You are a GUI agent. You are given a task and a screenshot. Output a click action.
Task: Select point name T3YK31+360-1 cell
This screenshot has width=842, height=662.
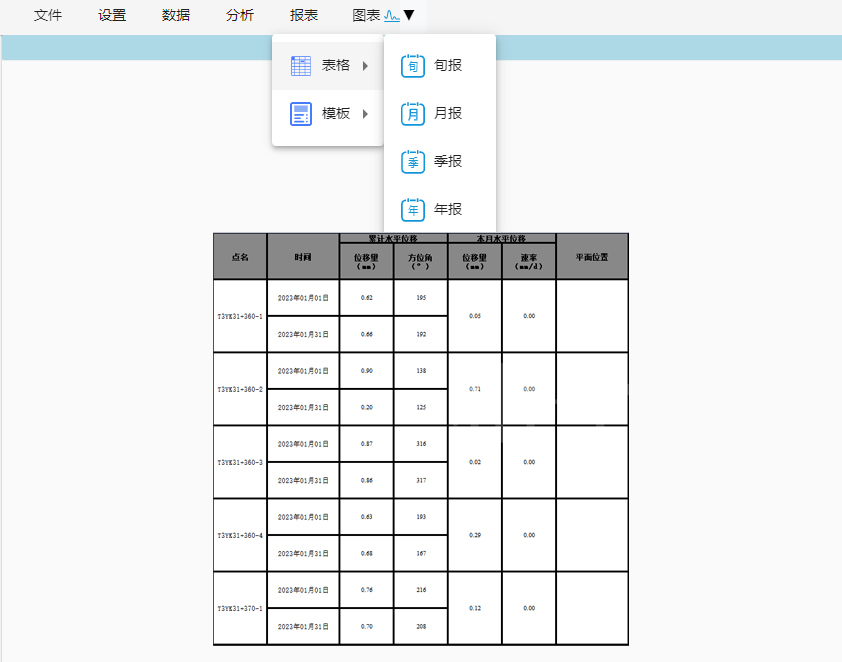tap(240, 316)
